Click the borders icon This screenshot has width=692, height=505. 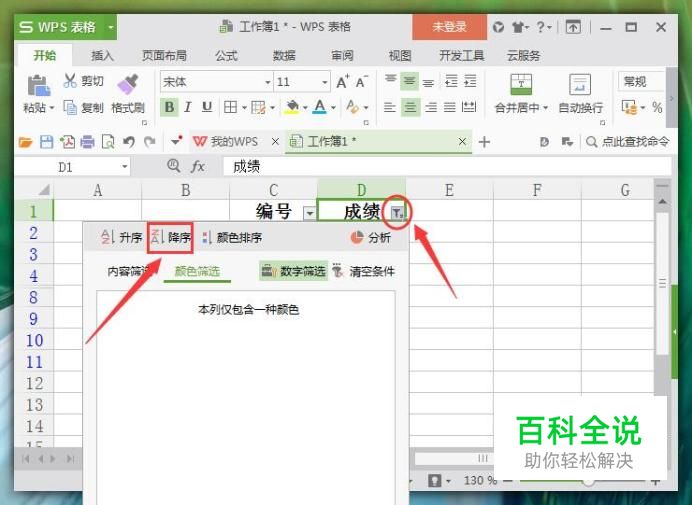(230, 107)
